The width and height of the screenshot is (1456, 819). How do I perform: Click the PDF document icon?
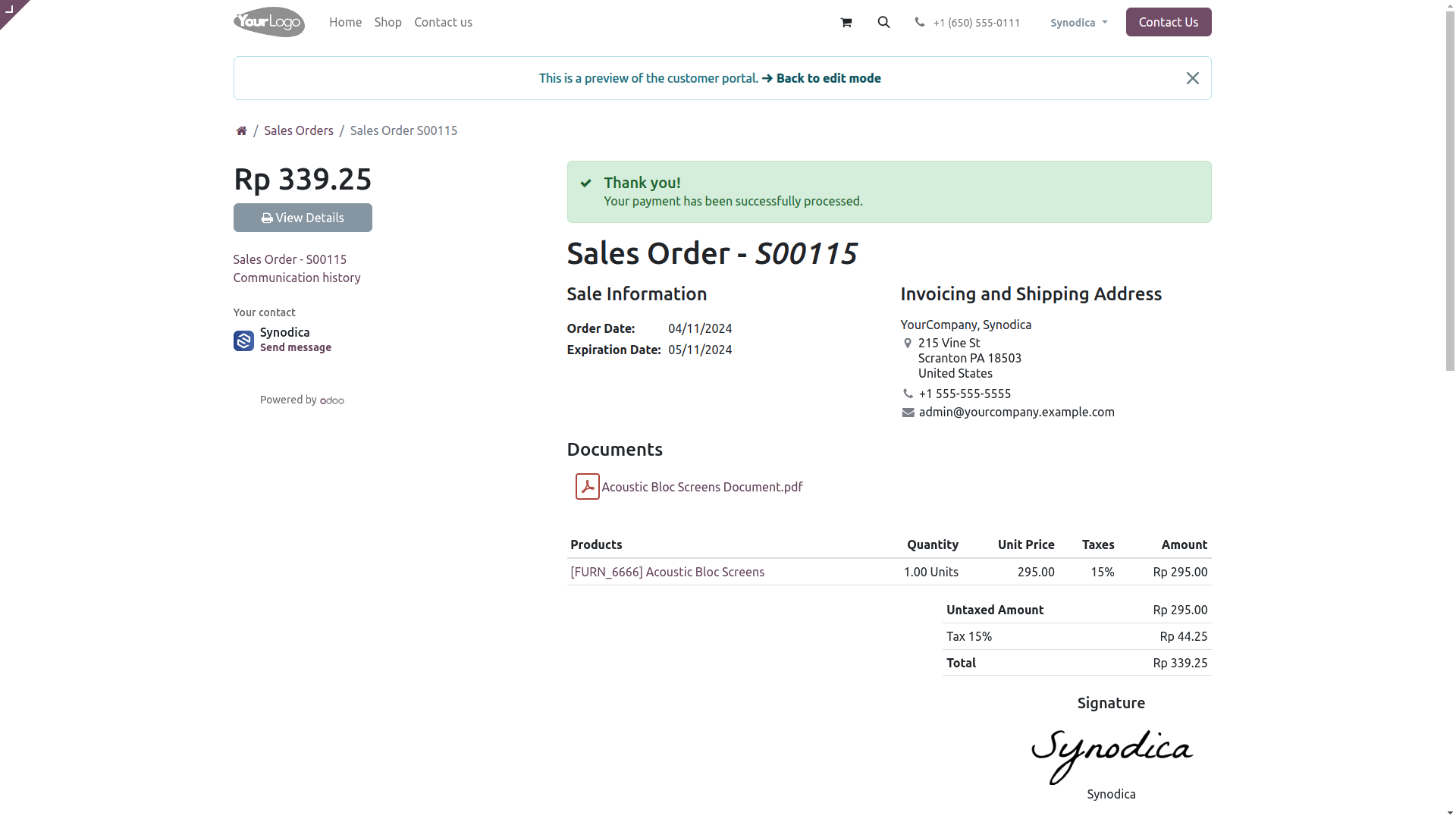tap(587, 487)
